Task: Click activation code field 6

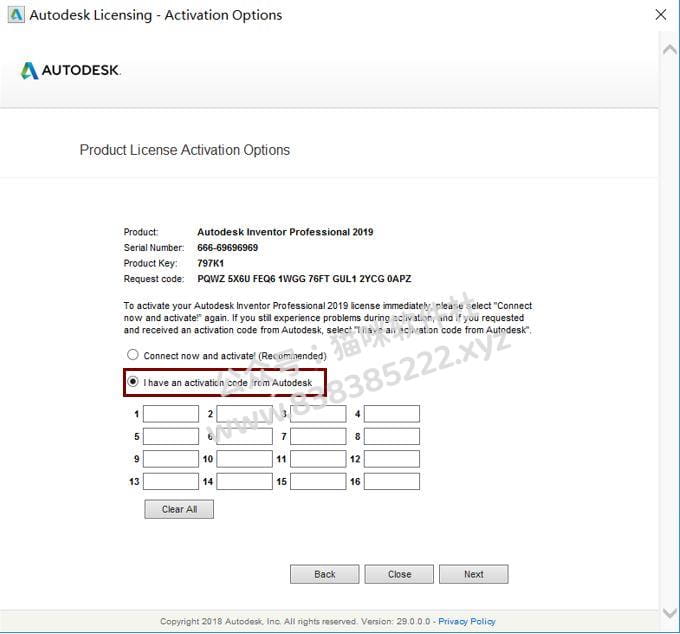Action: [245, 436]
